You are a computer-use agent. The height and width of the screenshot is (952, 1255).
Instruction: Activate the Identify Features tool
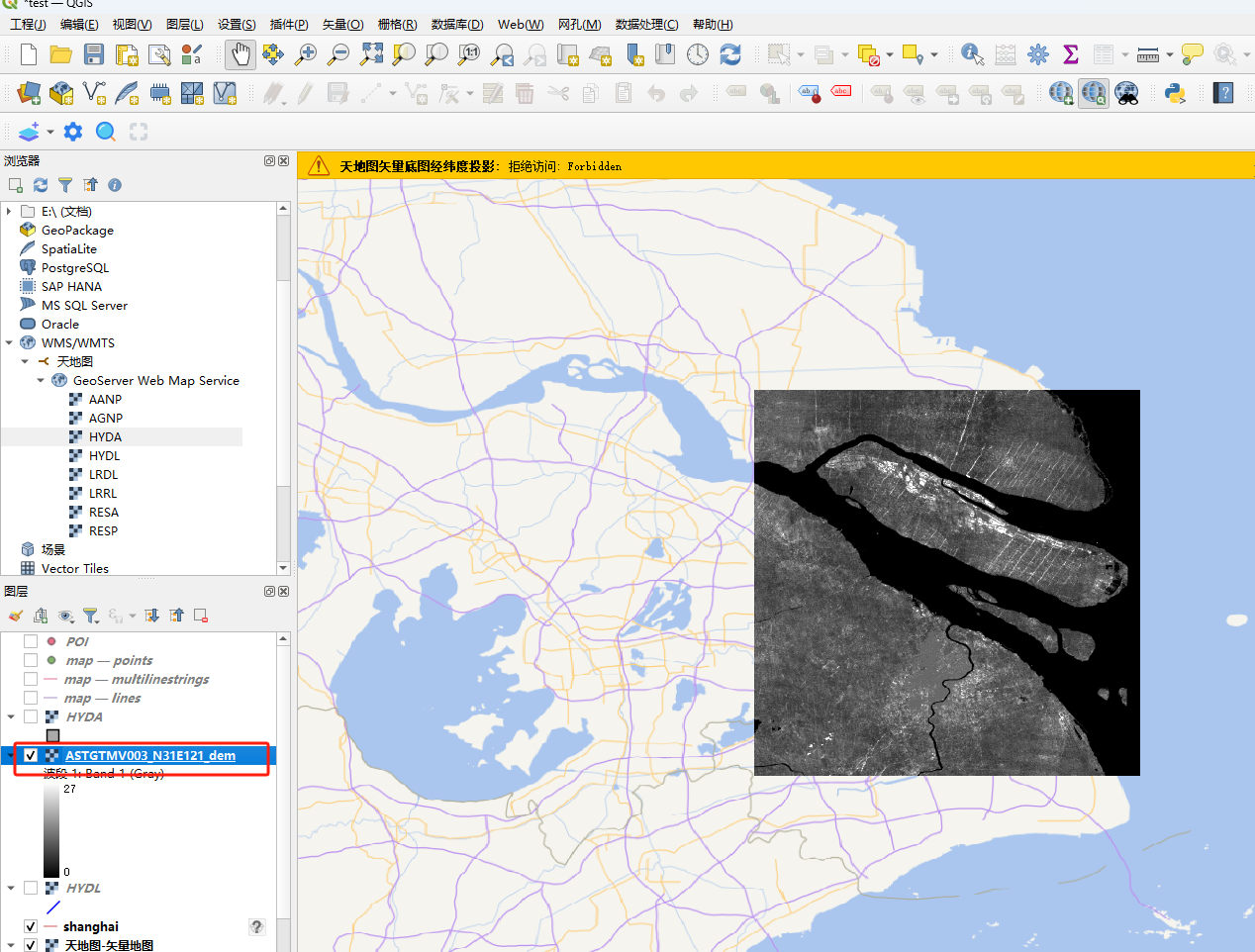tap(972, 54)
